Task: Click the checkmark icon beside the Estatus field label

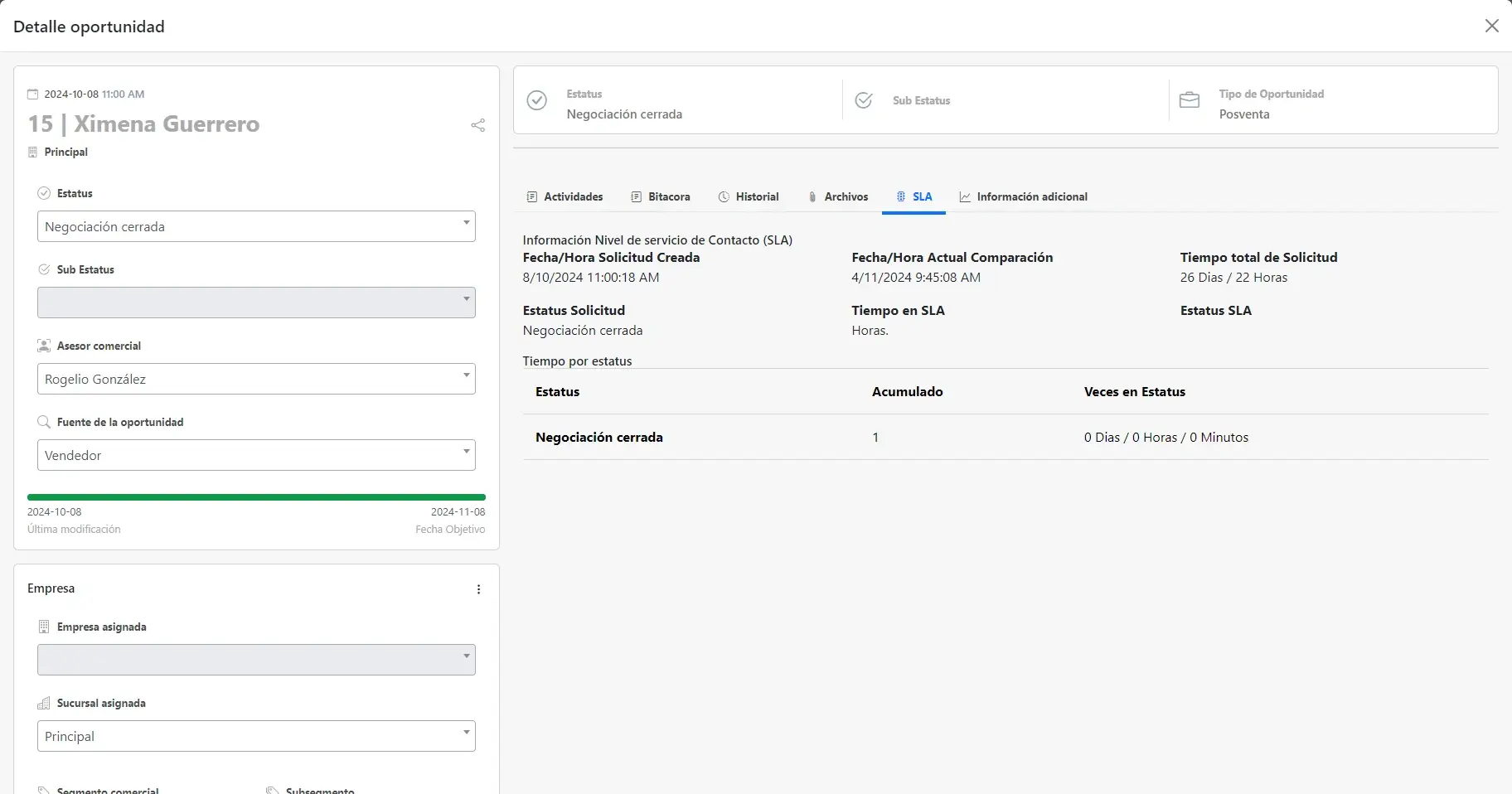Action: point(45,193)
